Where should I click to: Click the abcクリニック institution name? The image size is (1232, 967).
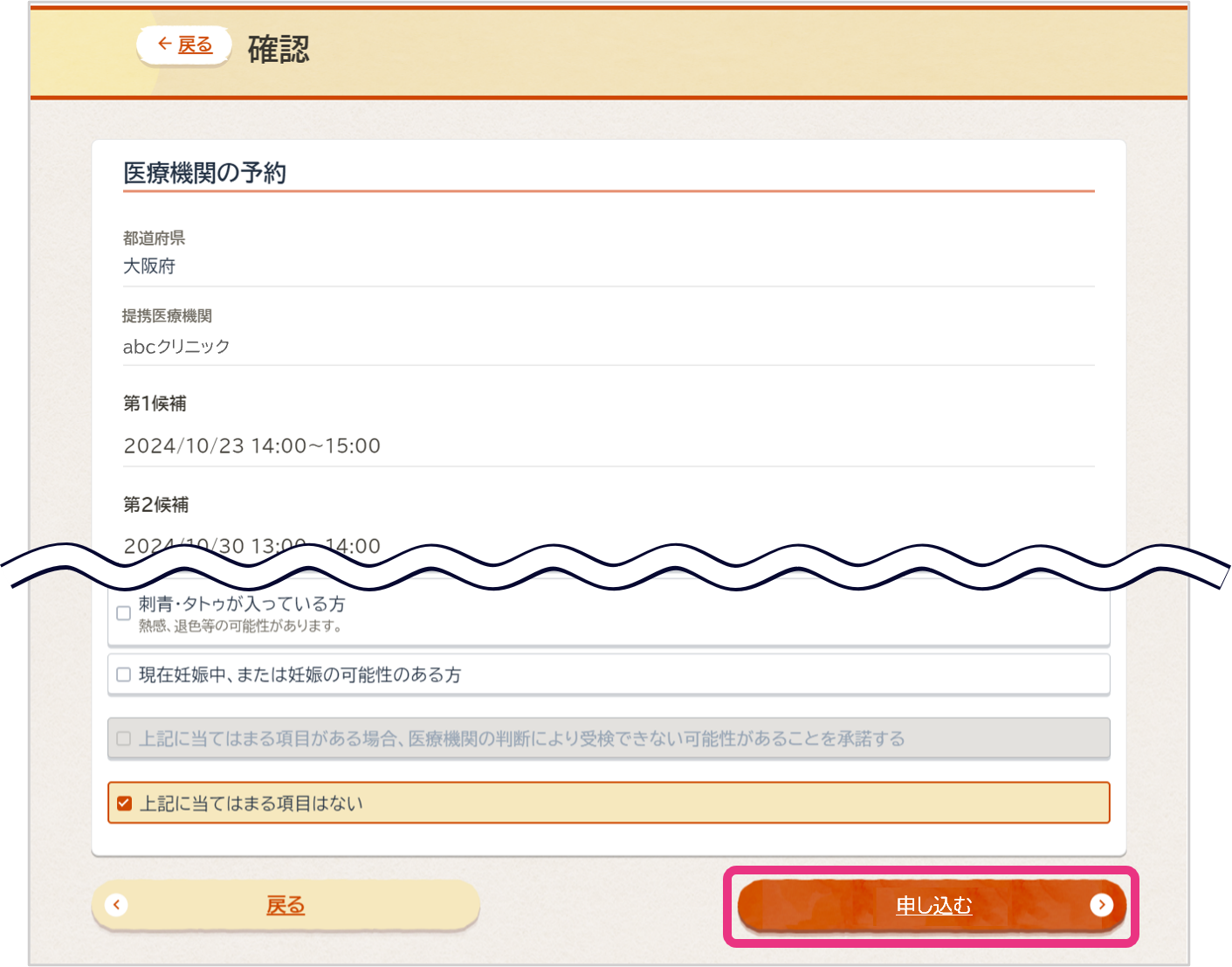coord(176,347)
